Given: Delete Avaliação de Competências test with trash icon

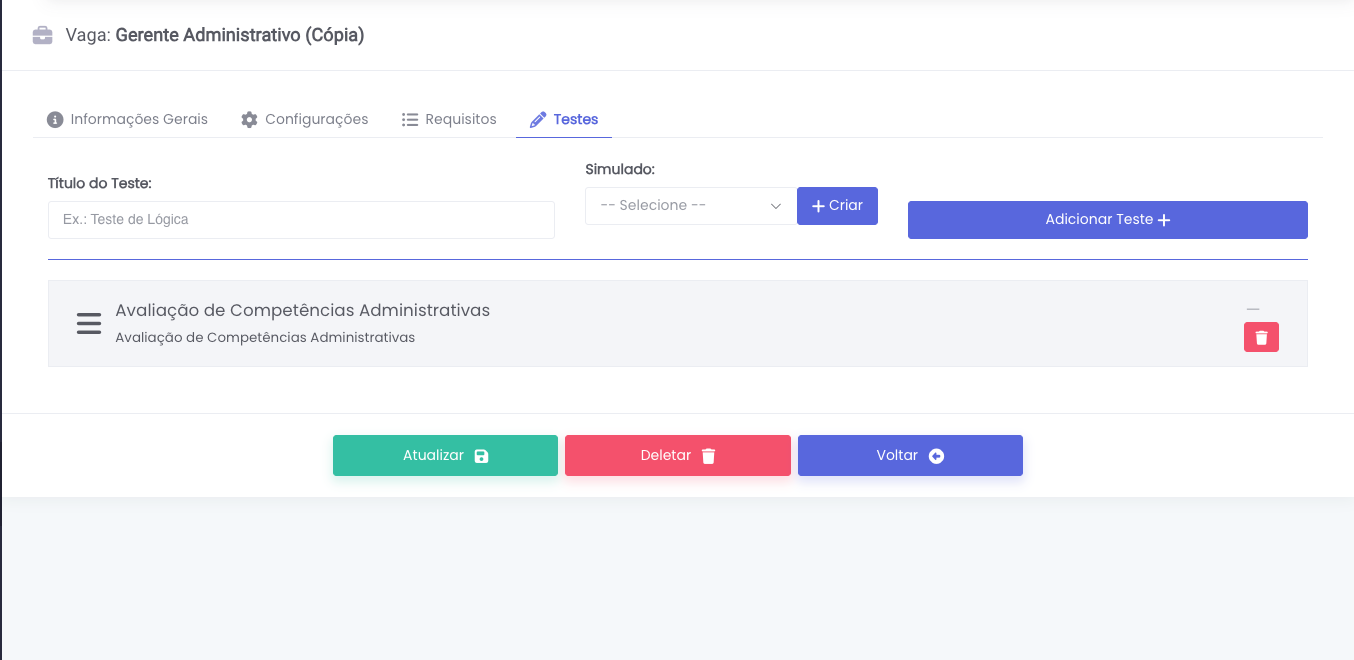Looking at the screenshot, I should point(1261,338).
